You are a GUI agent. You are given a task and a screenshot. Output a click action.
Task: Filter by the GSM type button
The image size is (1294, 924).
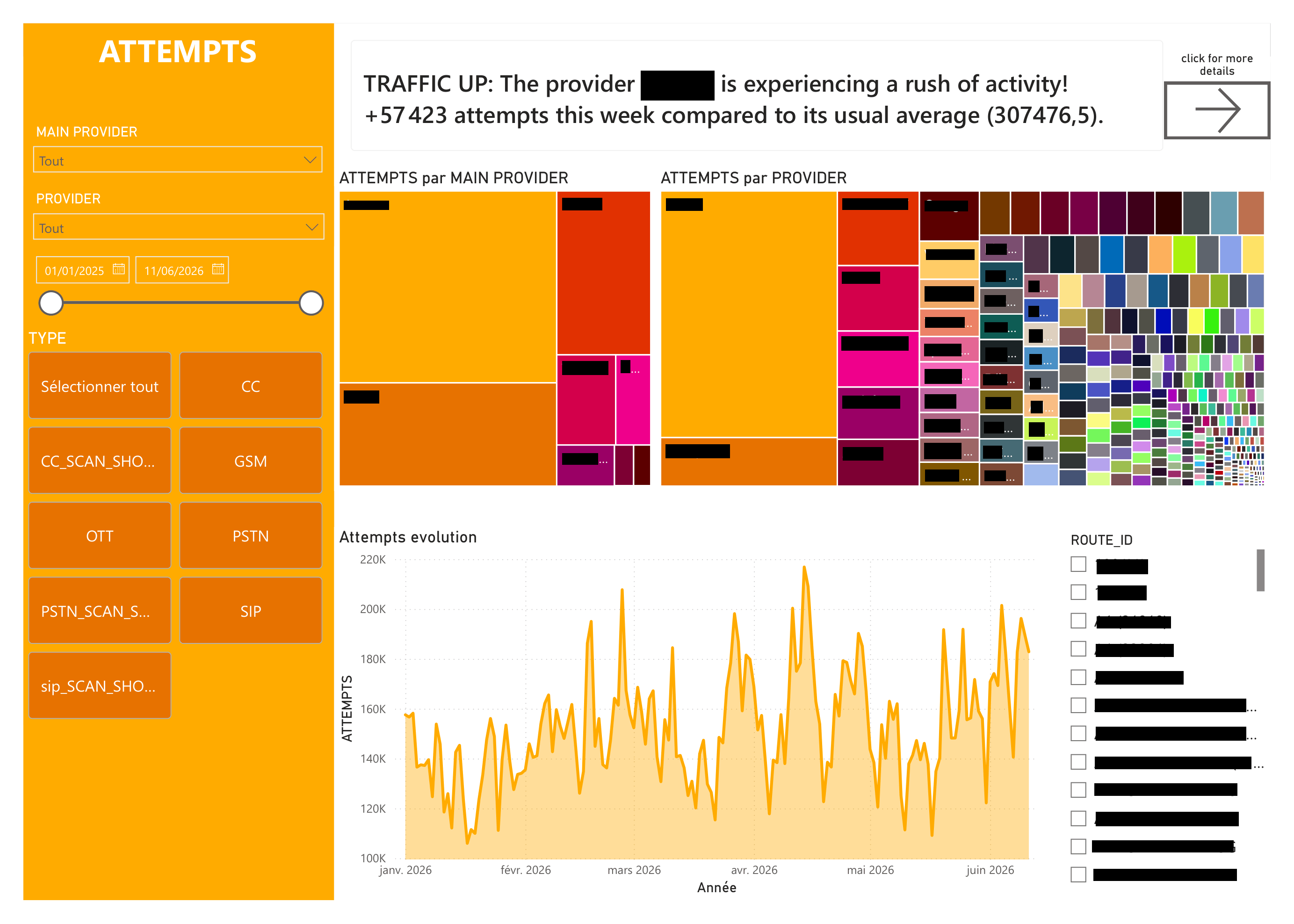pyautogui.click(x=250, y=461)
